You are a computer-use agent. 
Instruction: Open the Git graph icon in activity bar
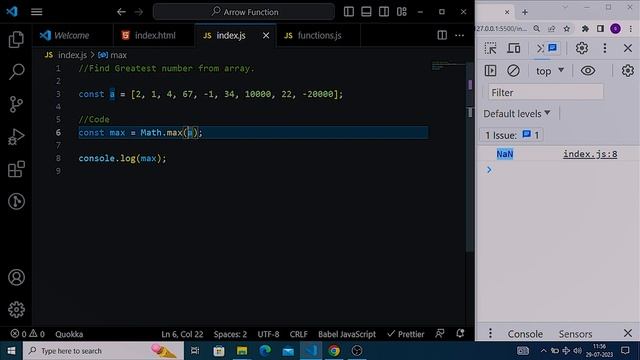tap(16, 201)
